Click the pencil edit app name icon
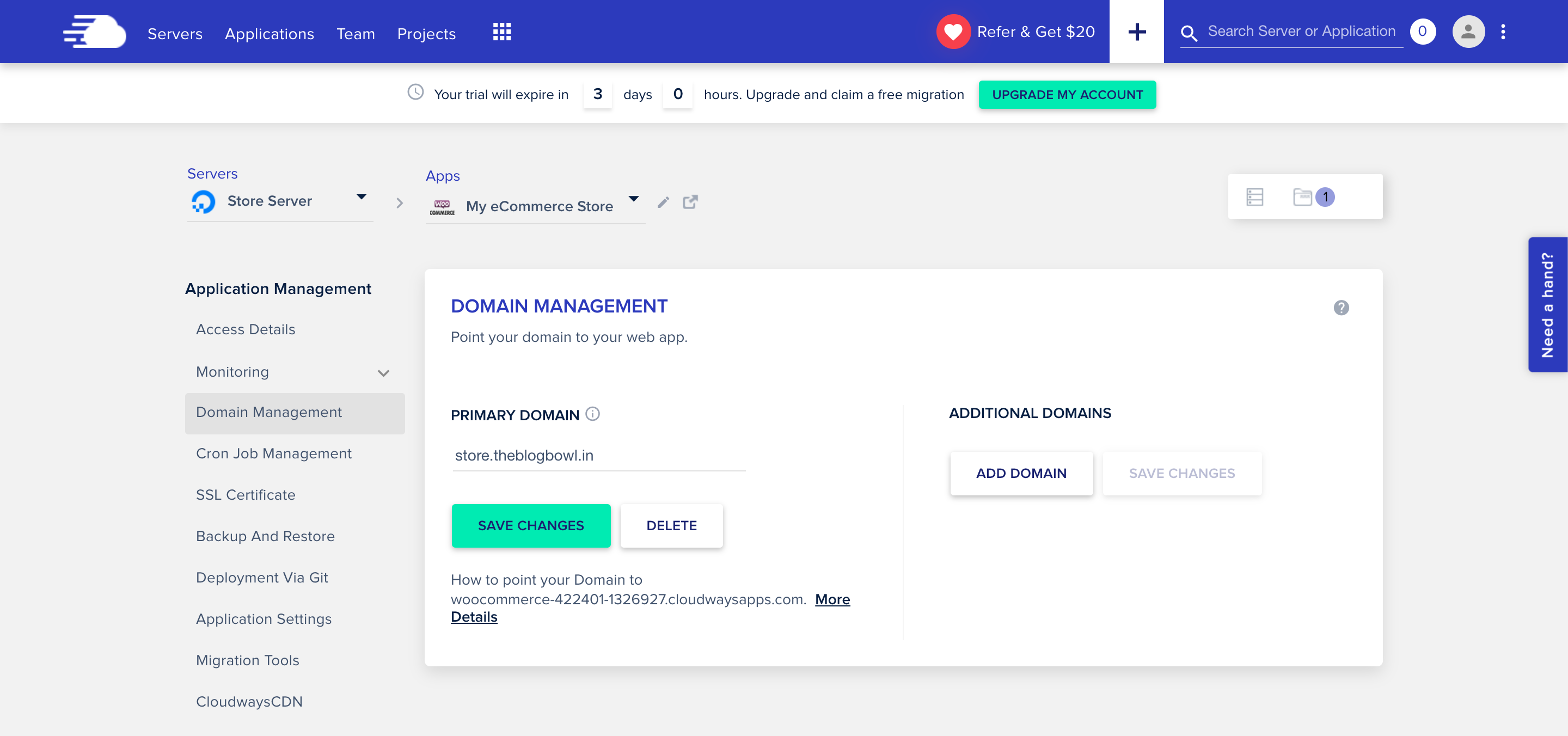The width and height of the screenshot is (1568, 736). [x=663, y=202]
